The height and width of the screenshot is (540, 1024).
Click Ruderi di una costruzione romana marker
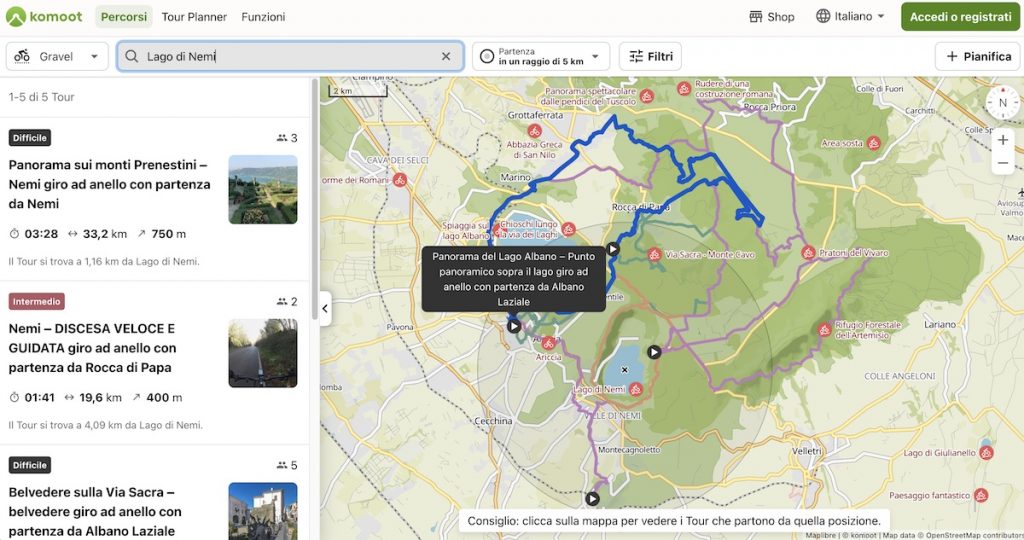pos(684,89)
